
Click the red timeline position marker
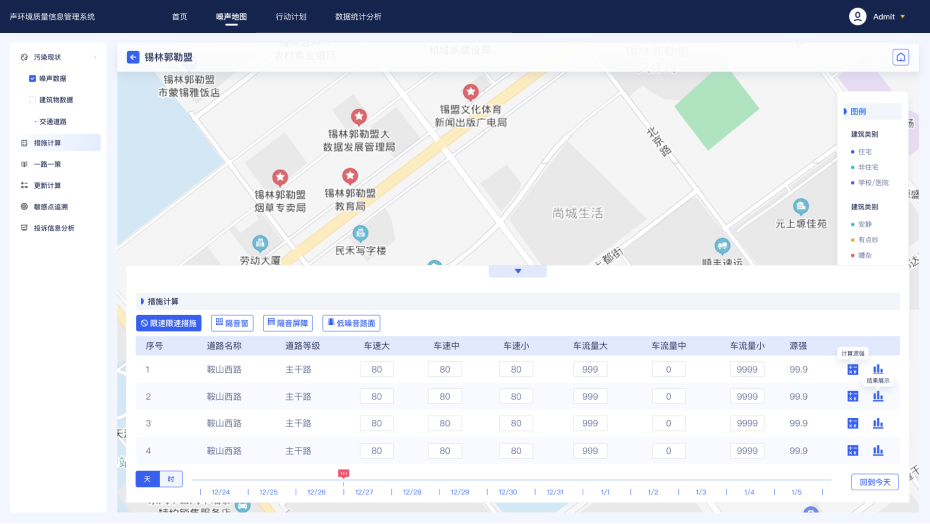pyautogui.click(x=343, y=473)
